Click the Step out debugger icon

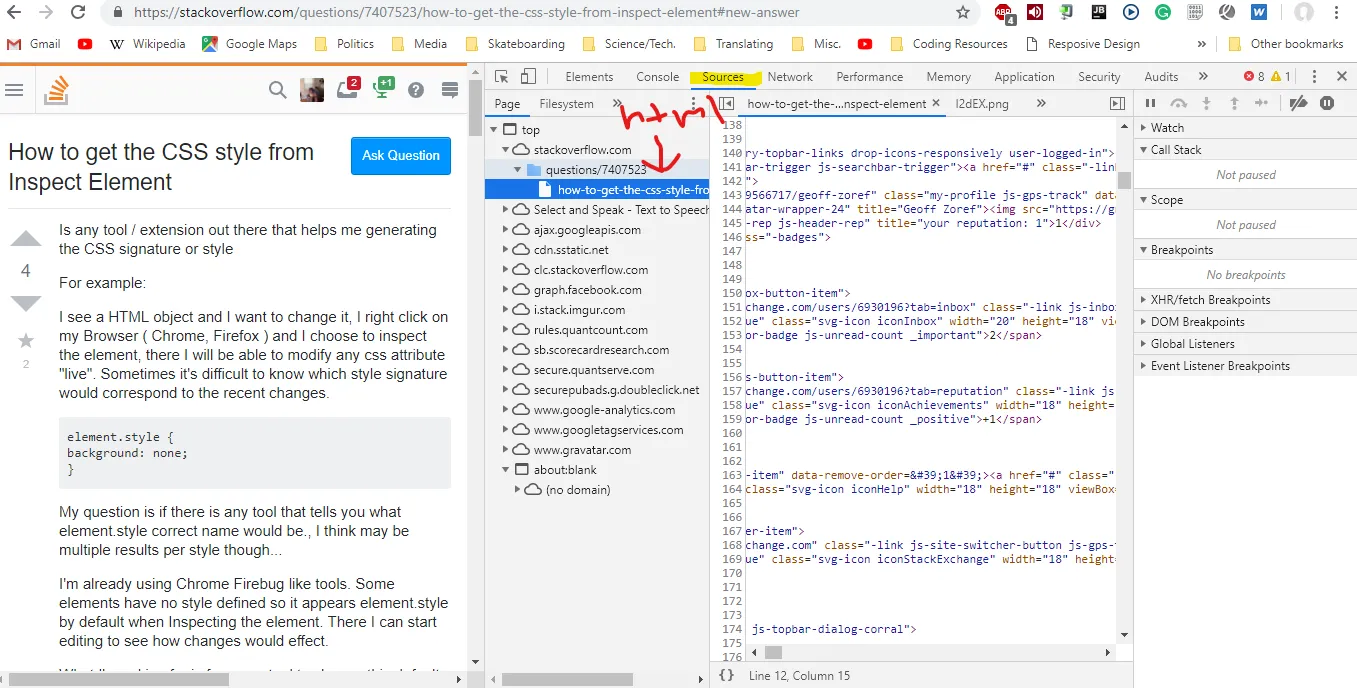click(x=1234, y=103)
